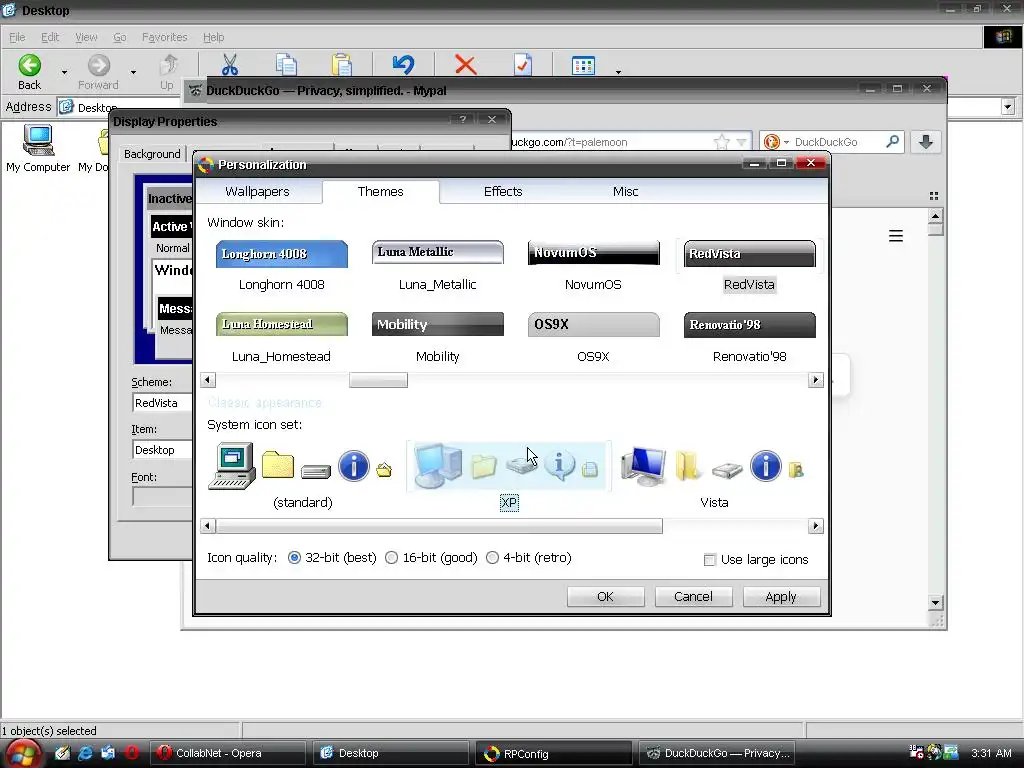Choose the XP system icon set
The height and width of the screenshot is (768, 1024).
(x=509, y=466)
